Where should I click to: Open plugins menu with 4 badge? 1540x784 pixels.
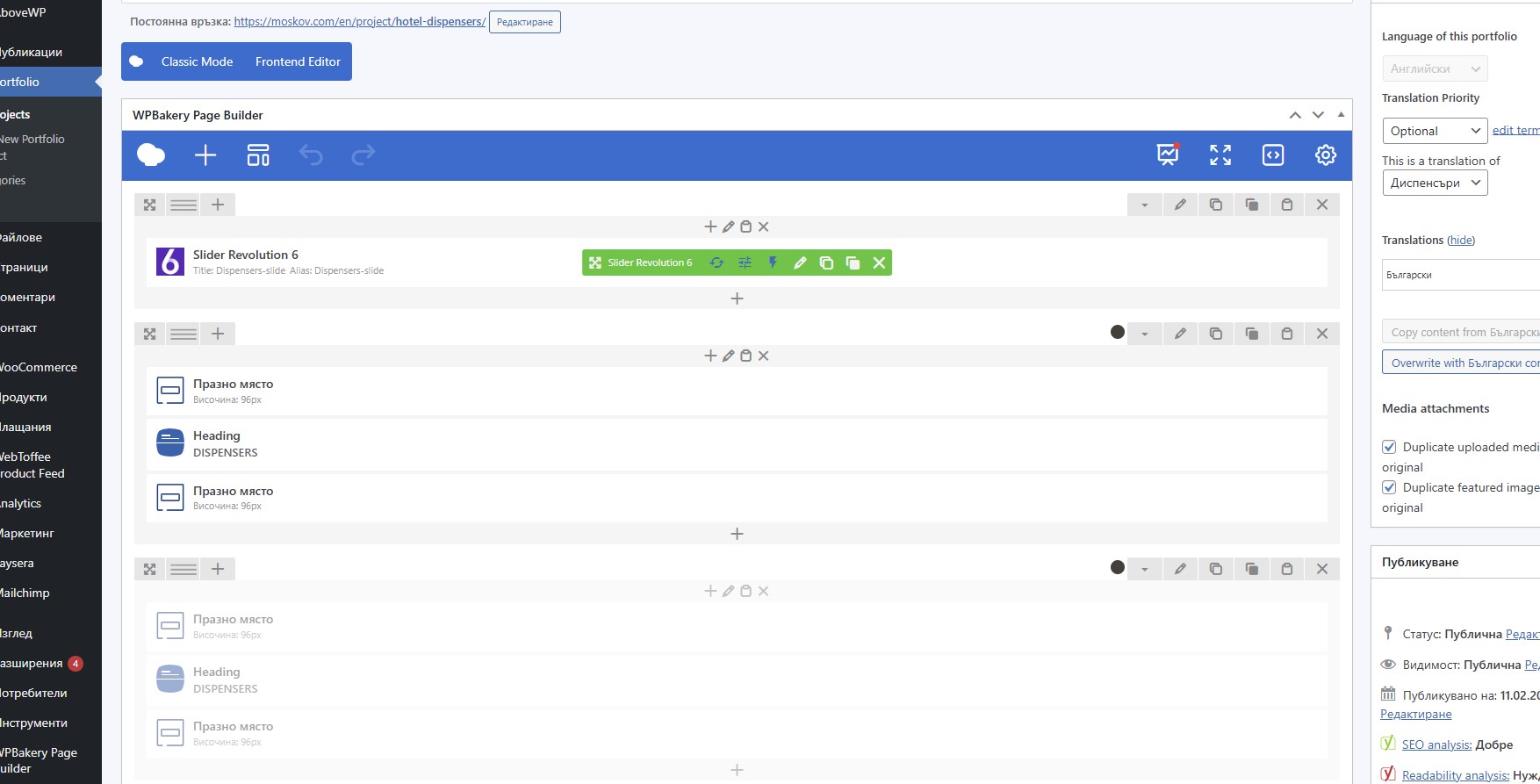(51, 663)
